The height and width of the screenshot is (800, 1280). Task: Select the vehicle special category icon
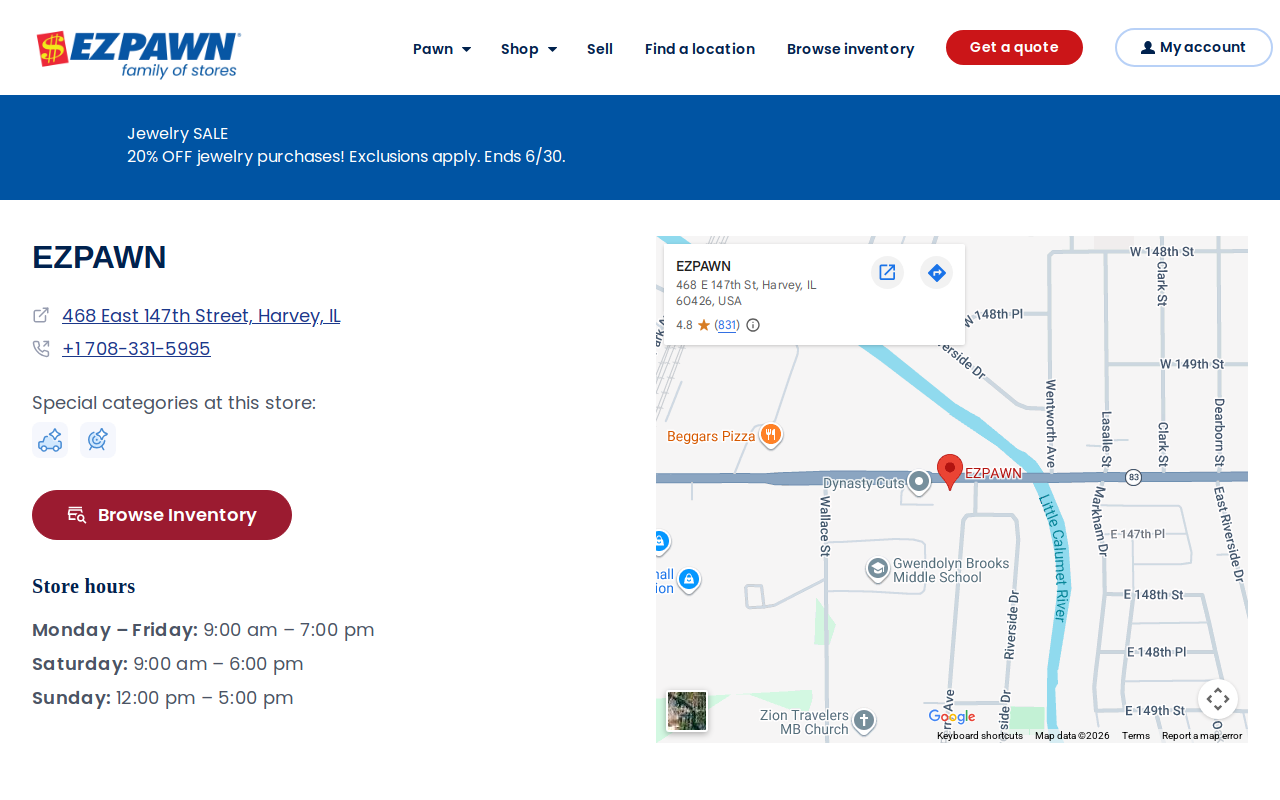tap(50, 440)
